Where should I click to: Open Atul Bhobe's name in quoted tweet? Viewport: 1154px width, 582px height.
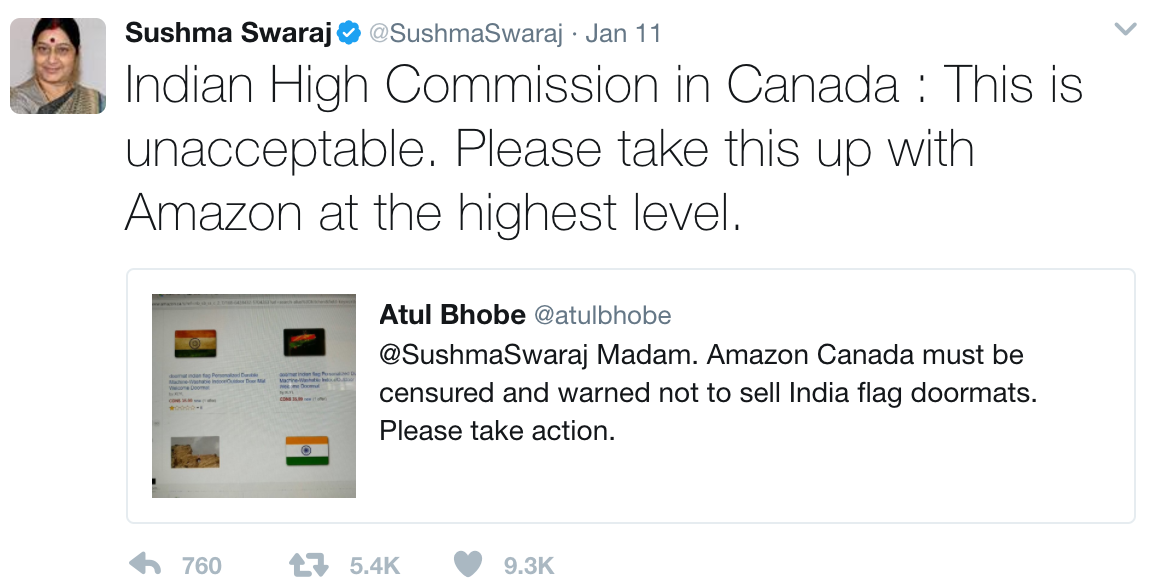[x=452, y=315]
